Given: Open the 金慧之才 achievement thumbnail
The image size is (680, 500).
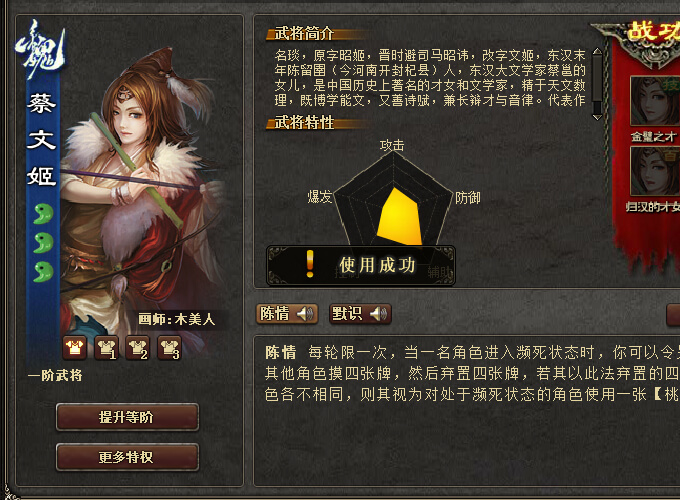Looking at the screenshot, I should [x=654, y=101].
